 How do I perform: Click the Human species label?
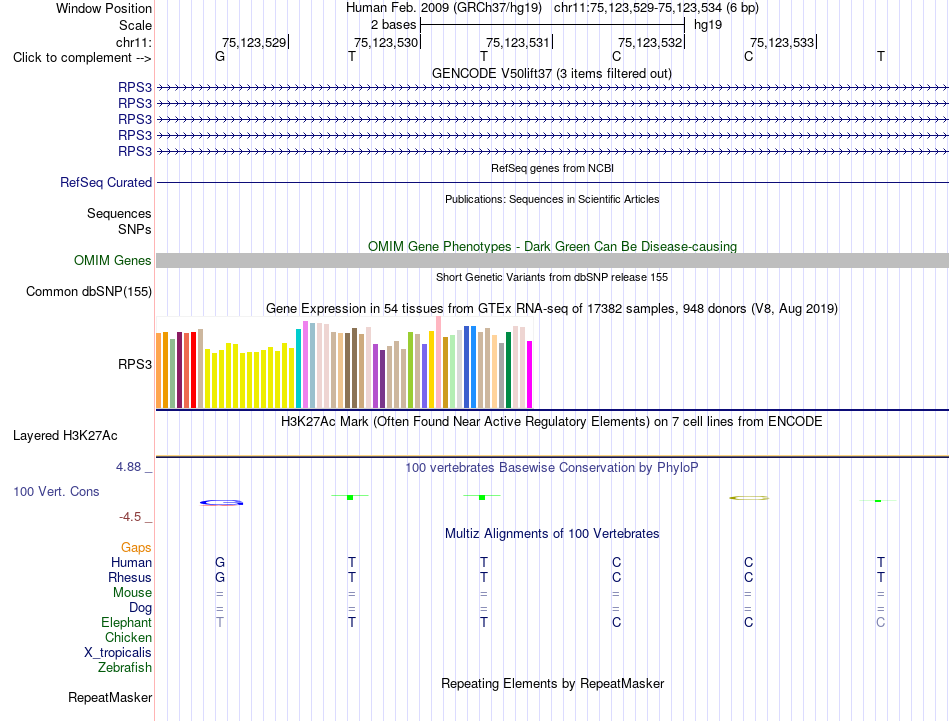[131, 562]
